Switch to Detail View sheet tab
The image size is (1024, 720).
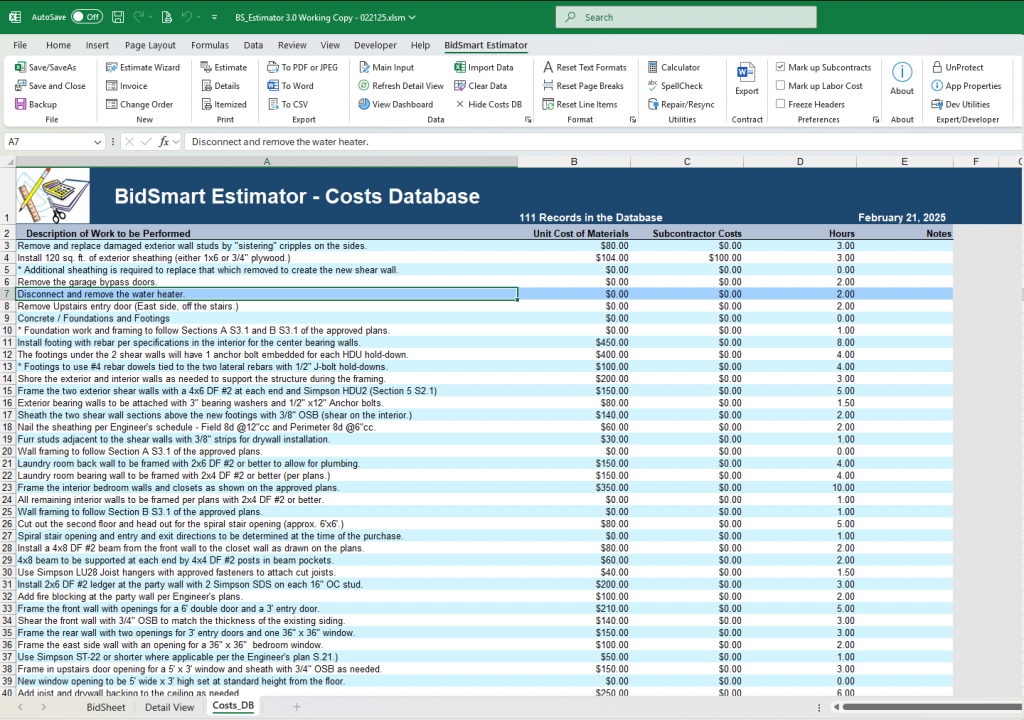(169, 707)
